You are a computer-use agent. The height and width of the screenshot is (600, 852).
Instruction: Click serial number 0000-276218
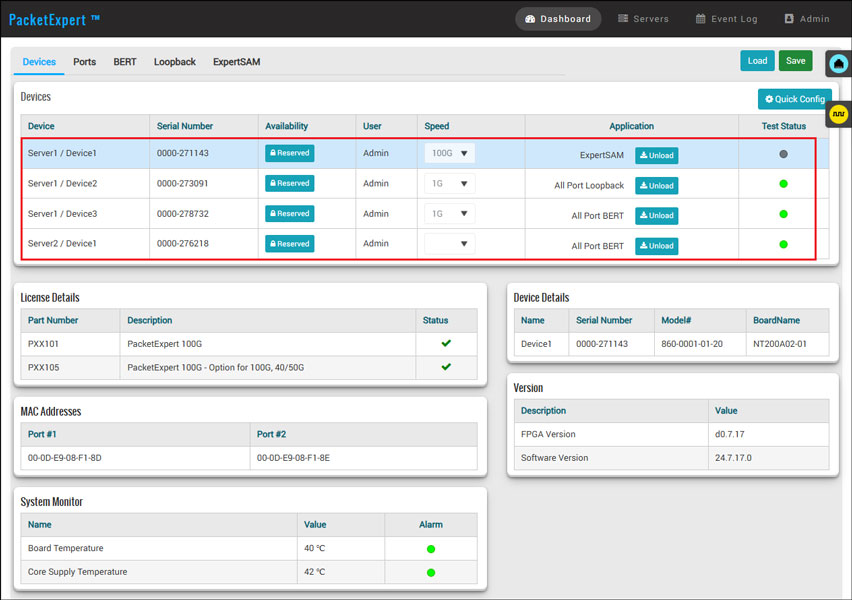pyautogui.click(x=183, y=243)
